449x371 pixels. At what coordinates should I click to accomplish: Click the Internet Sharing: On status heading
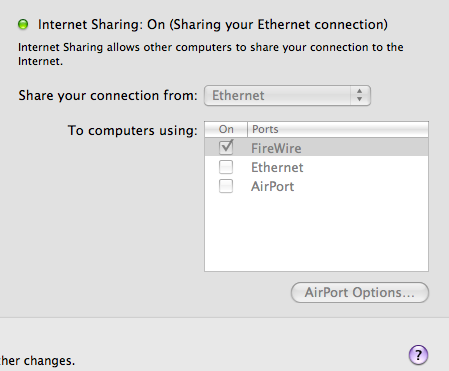point(213,25)
